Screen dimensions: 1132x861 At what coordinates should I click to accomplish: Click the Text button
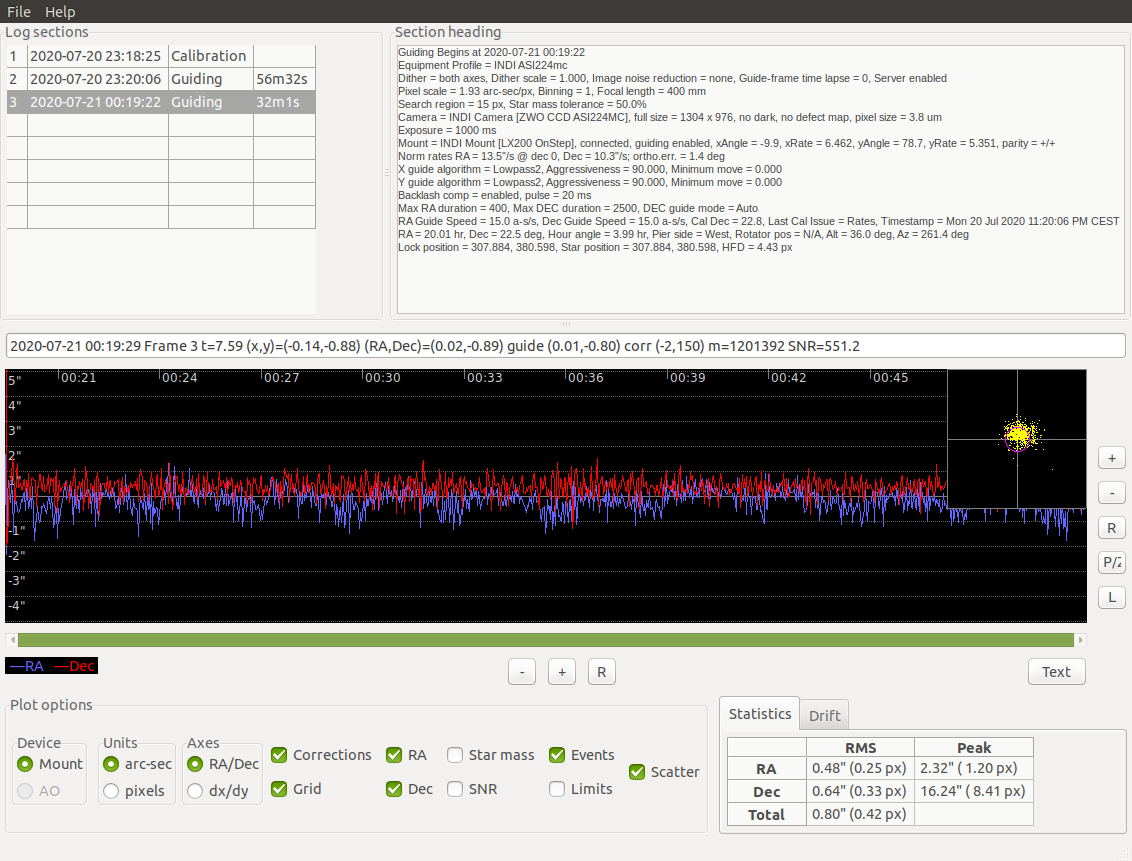point(1056,672)
